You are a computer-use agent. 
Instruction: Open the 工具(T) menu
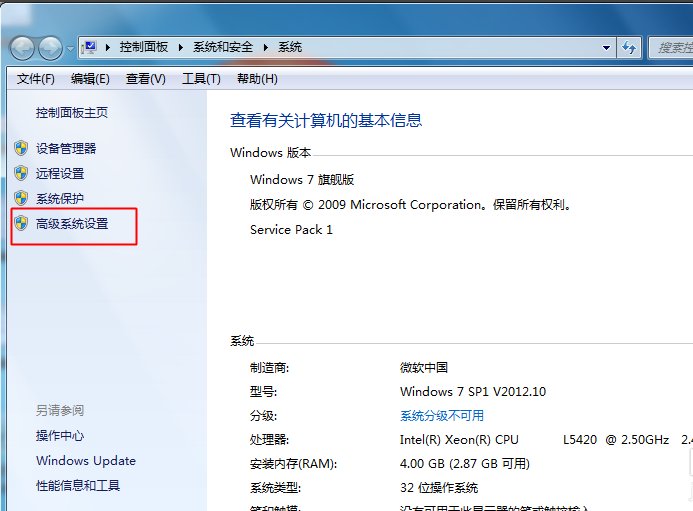click(201, 79)
